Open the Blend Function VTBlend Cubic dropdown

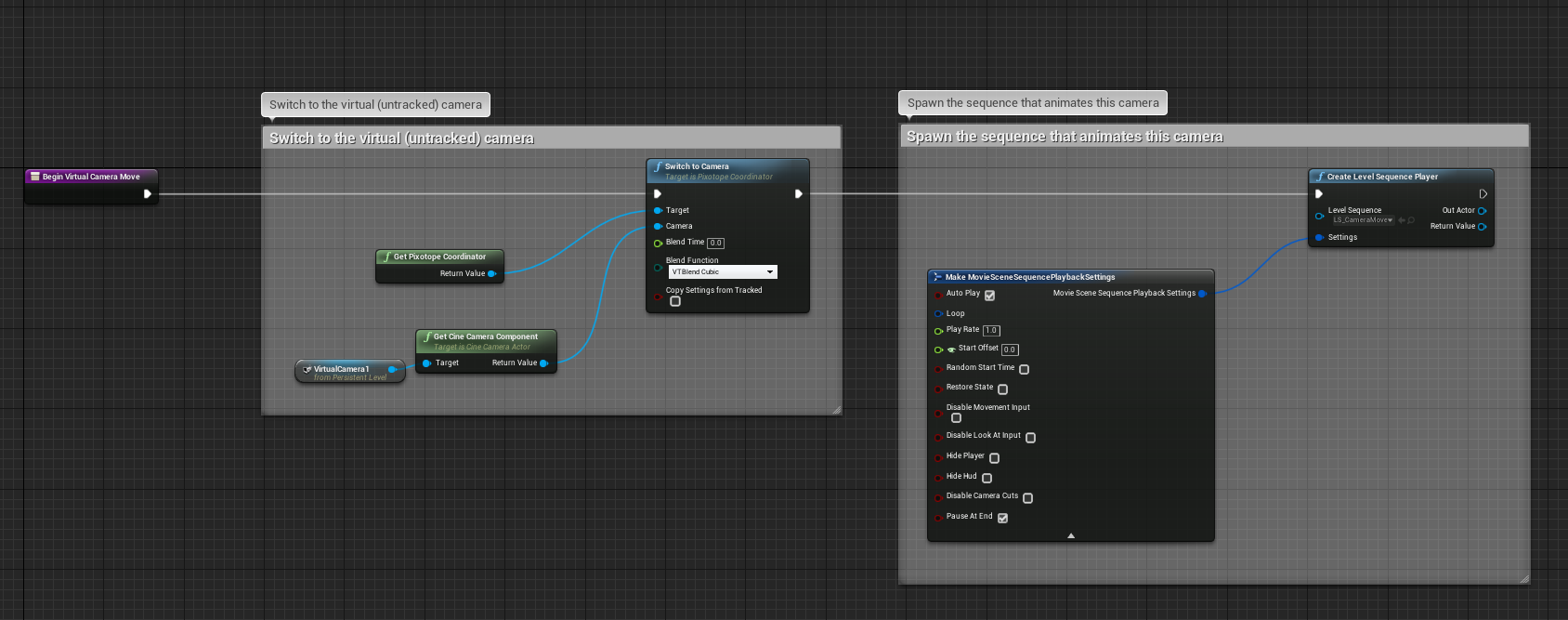click(723, 272)
